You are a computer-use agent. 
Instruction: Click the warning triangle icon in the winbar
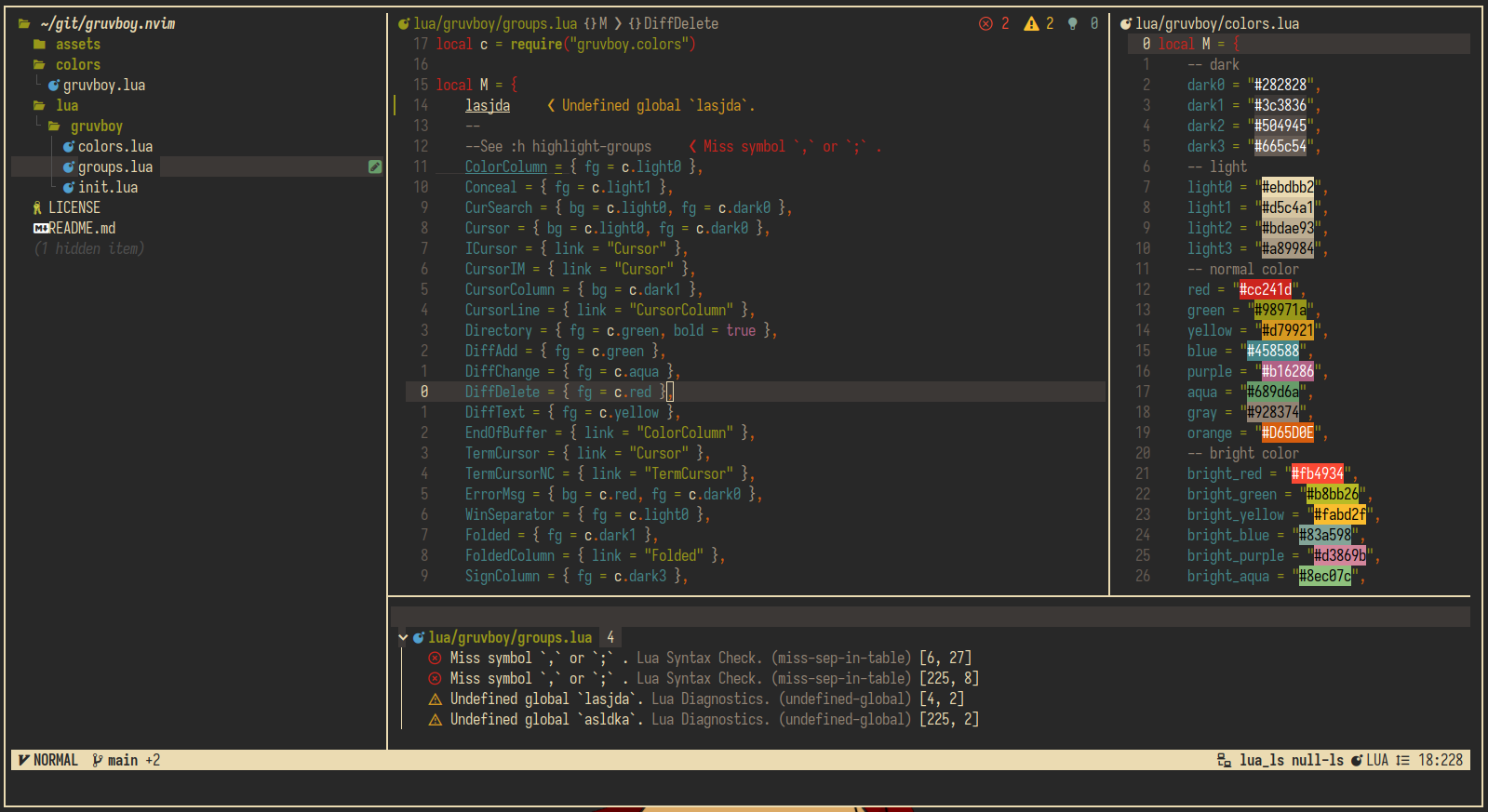[x=1031, y=24]
